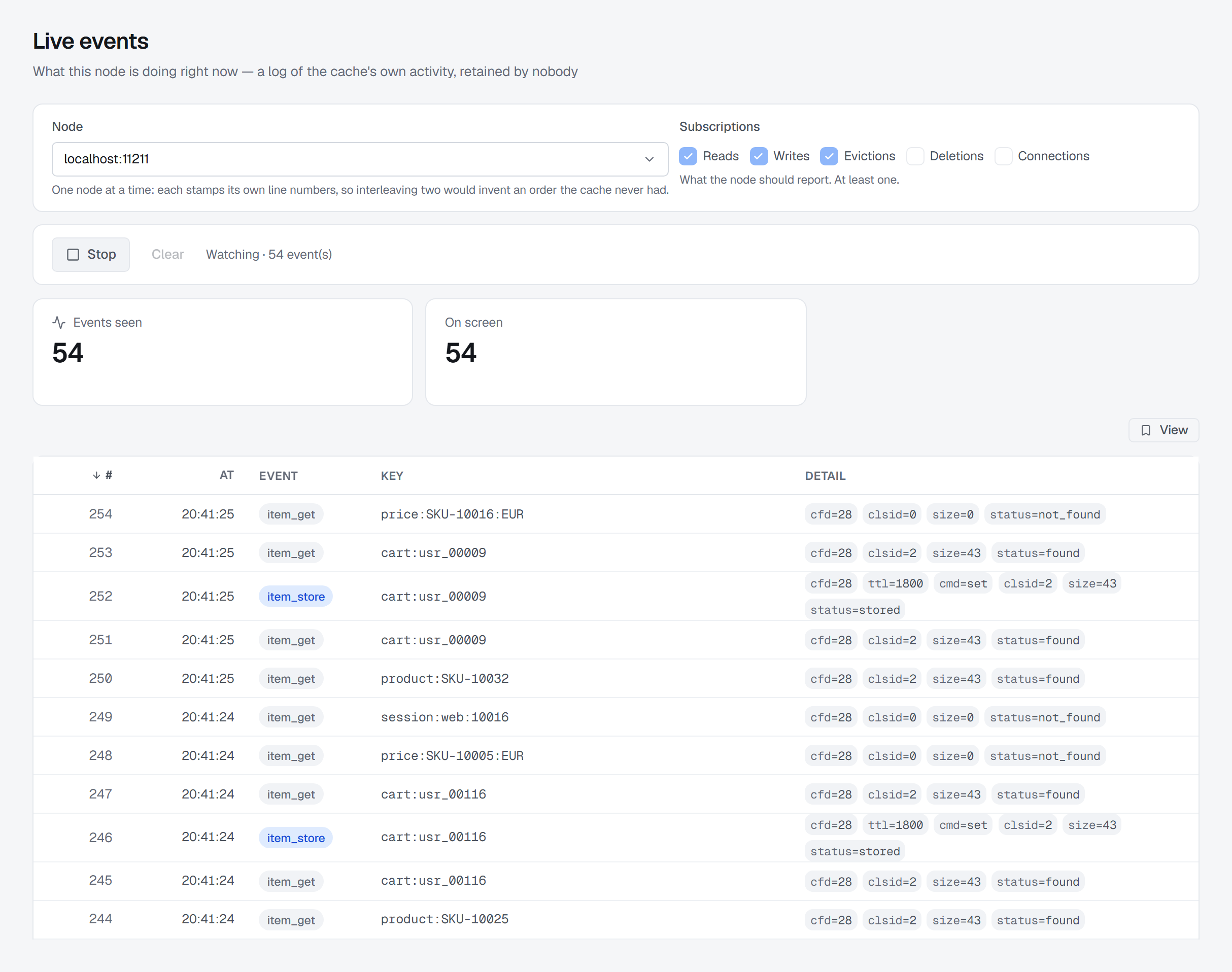Click the row number 250
Viewport: 1232px width, 972px height.
click(100, 678)
